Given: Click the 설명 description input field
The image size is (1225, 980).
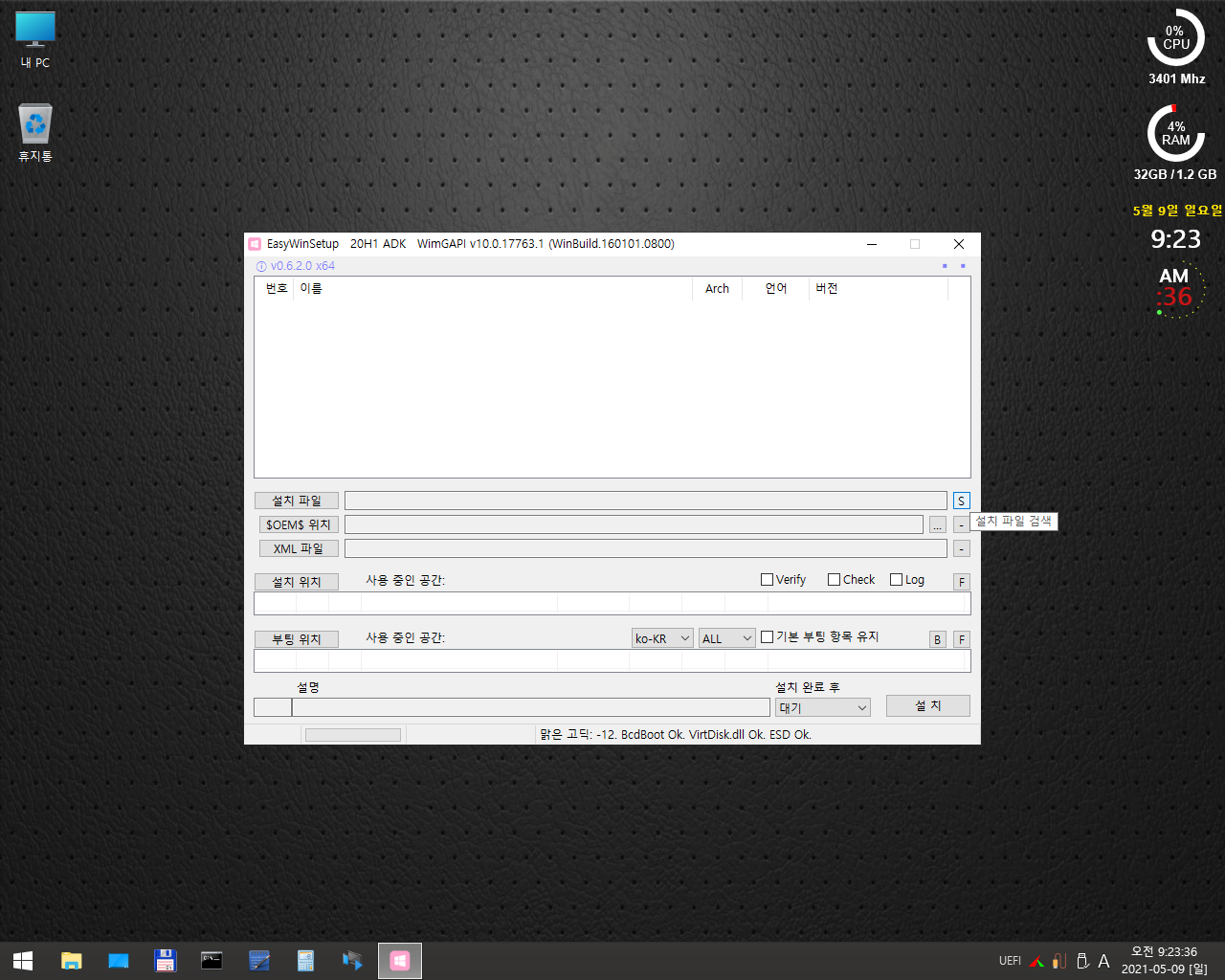Looking at the screenshot, I should (531, 707).
